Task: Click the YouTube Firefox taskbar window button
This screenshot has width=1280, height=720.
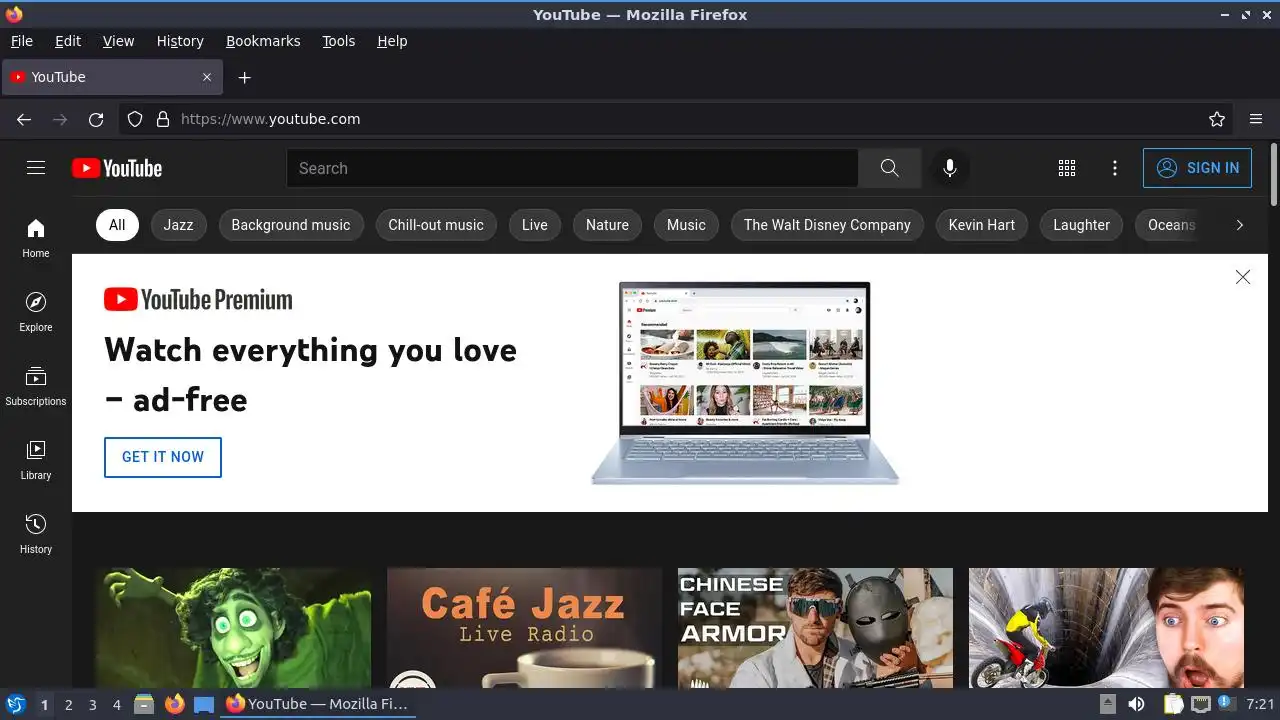Action: [316, 704]
